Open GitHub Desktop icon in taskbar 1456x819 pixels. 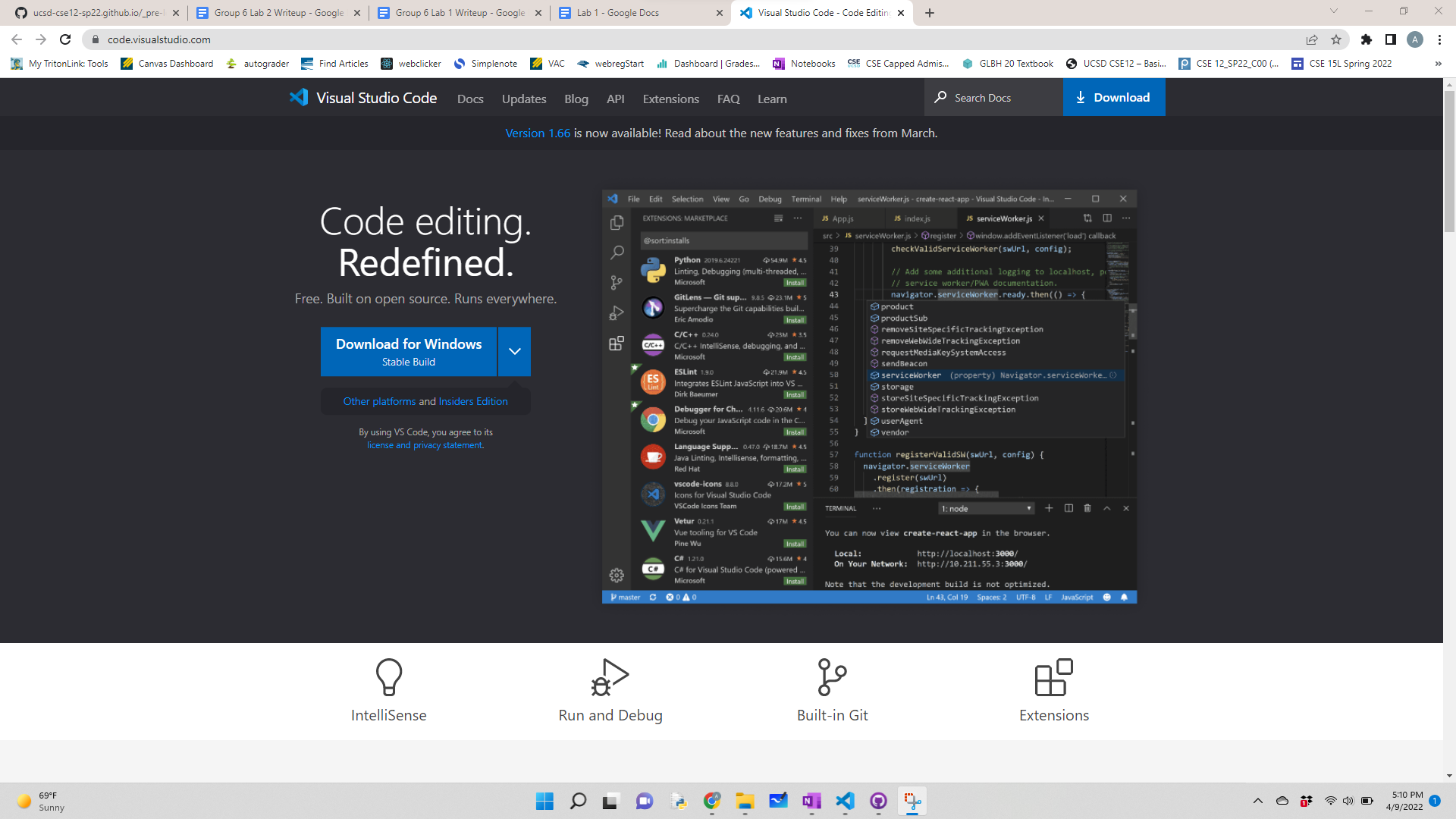[878, 801]
